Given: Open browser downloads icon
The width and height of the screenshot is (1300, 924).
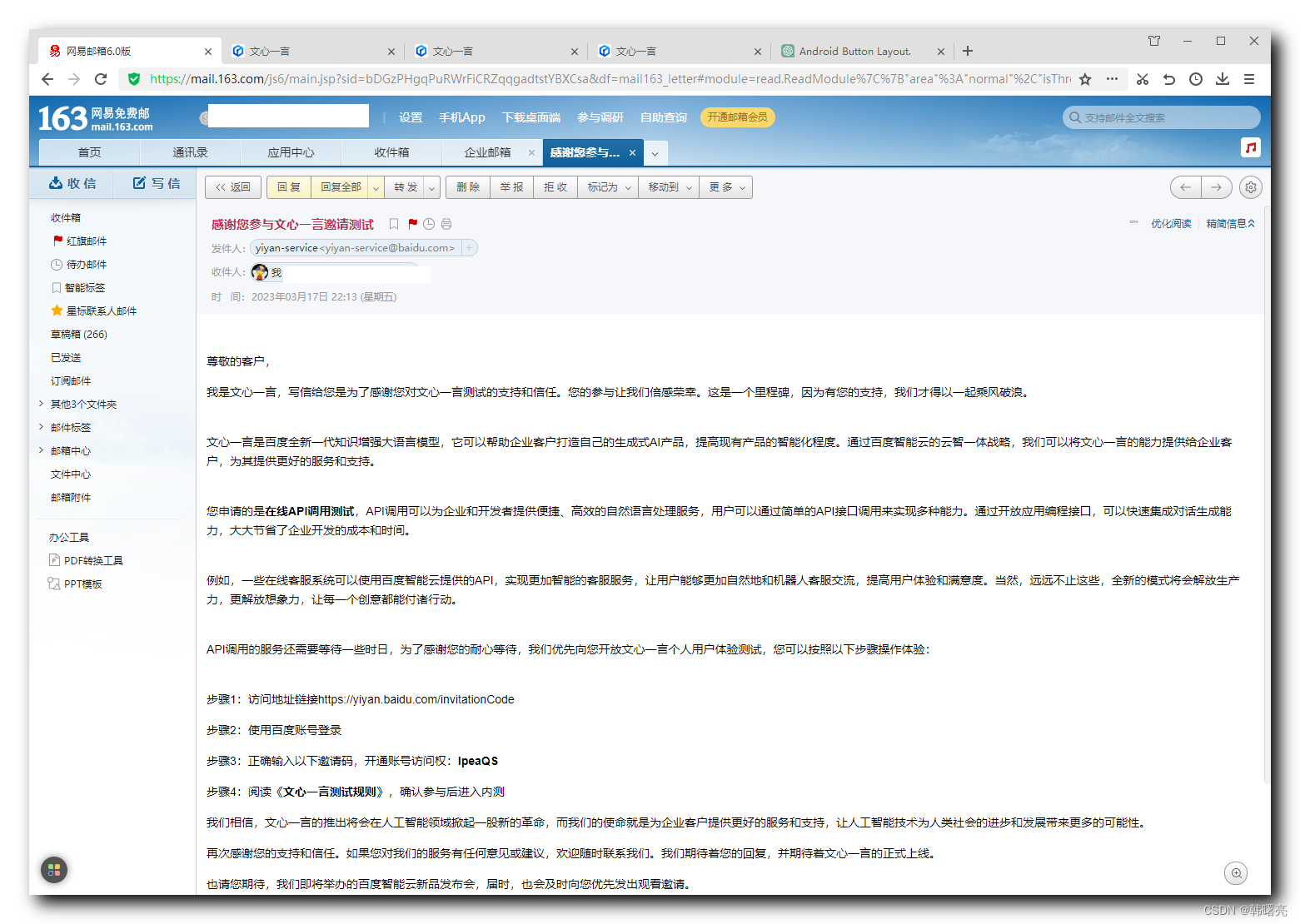Looking at the screenshot, I should (1223, 79).
